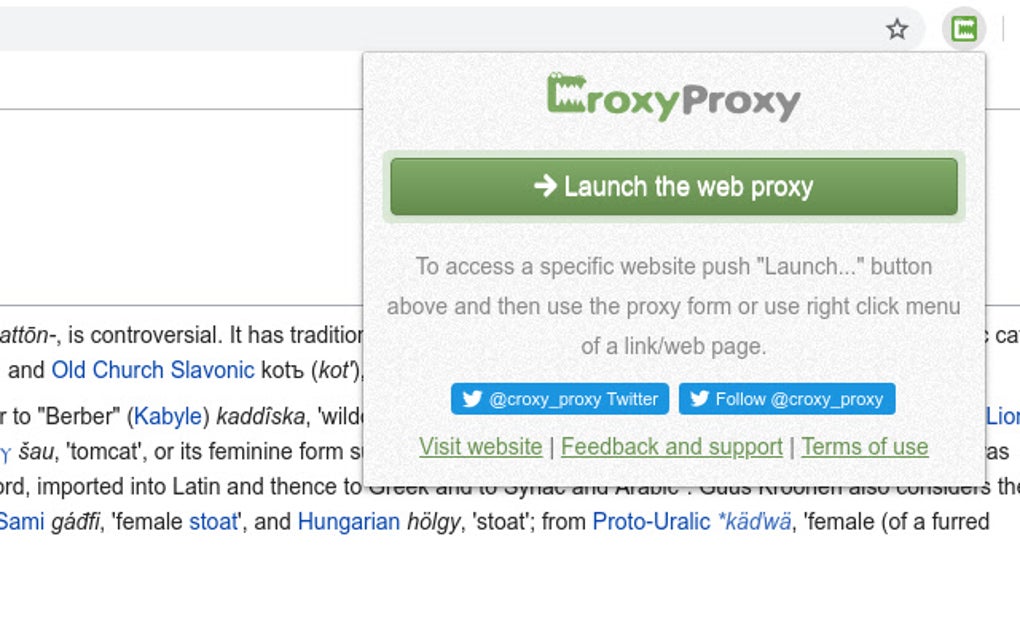This screenshot has height=638, width=1020.
Task: Go to Feedback and support
Action: [x=671, y=447]
